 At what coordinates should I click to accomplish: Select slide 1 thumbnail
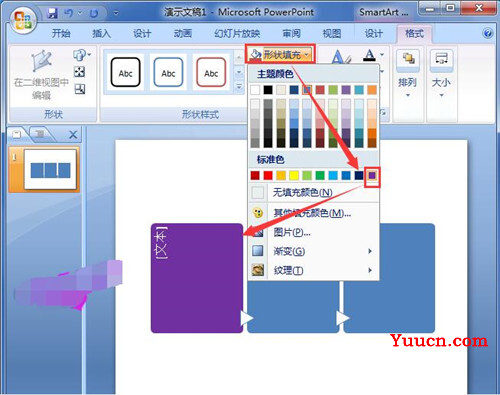click(x=50, y=169)
